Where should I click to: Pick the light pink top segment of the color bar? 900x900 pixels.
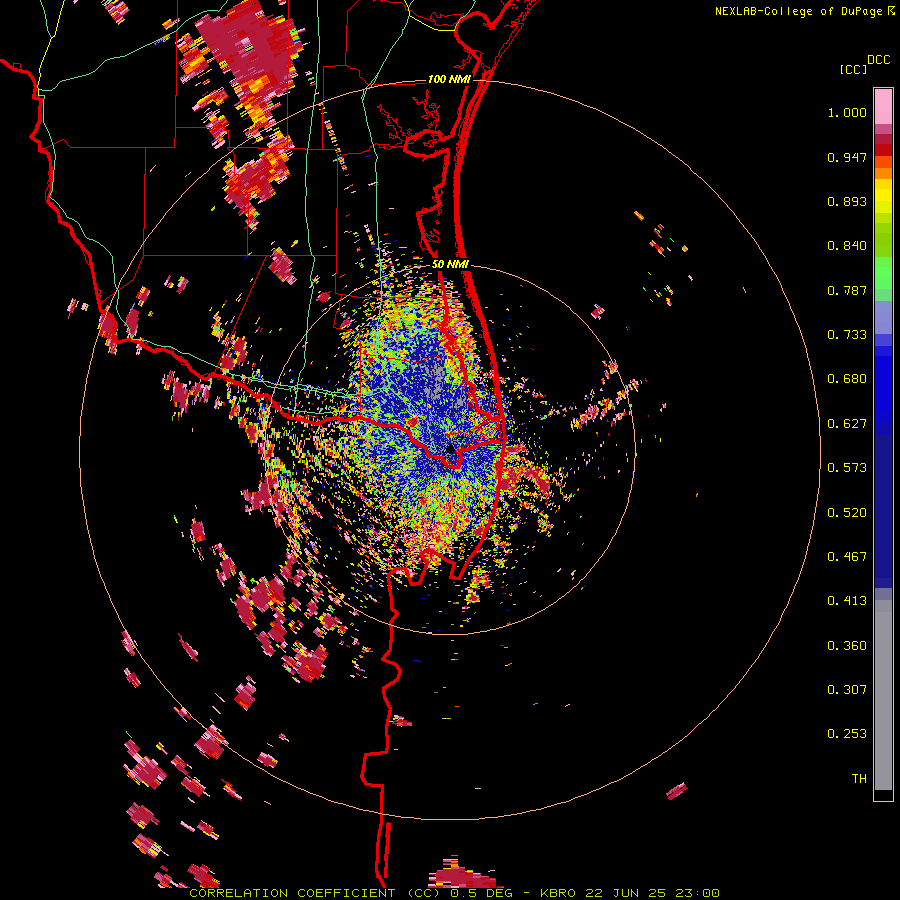point(883,106)
